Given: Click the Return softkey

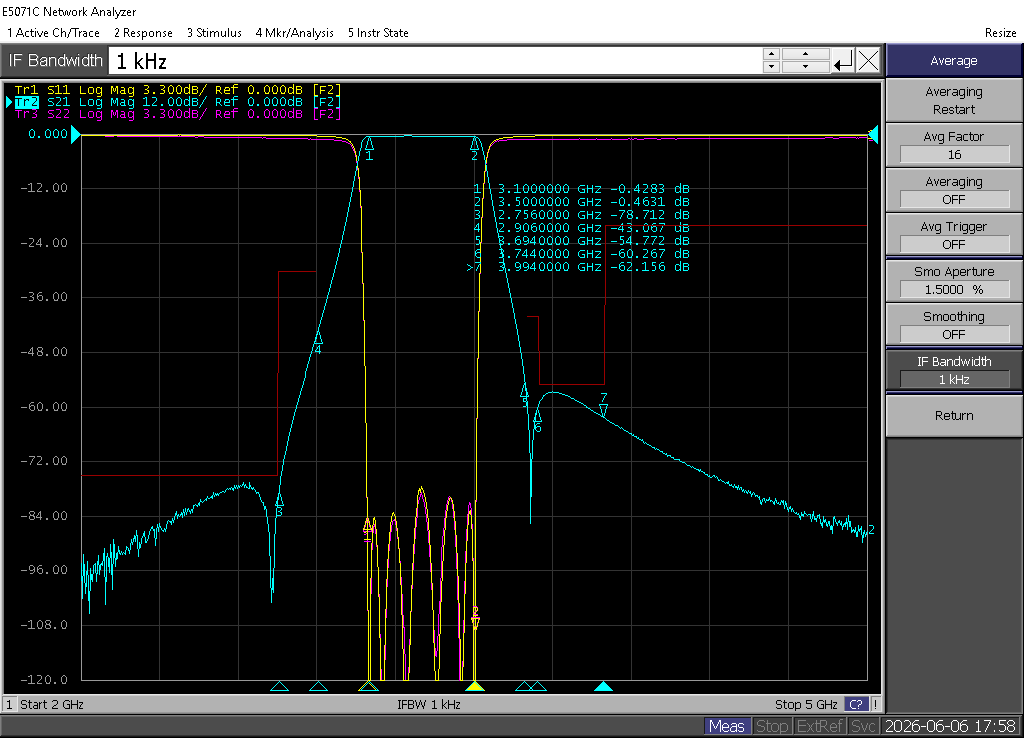Looking at the screenshot, I should 954,415.
